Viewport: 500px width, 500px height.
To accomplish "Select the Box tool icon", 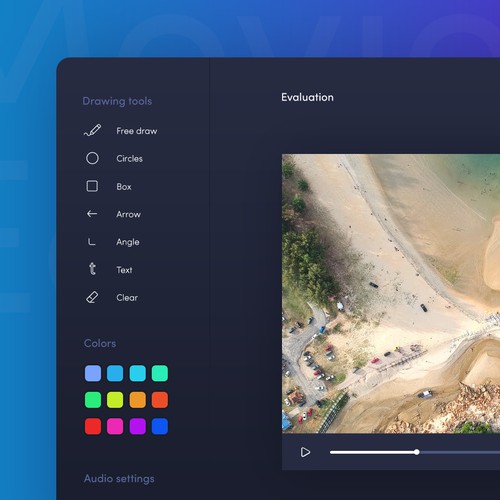I will (92, 186).
